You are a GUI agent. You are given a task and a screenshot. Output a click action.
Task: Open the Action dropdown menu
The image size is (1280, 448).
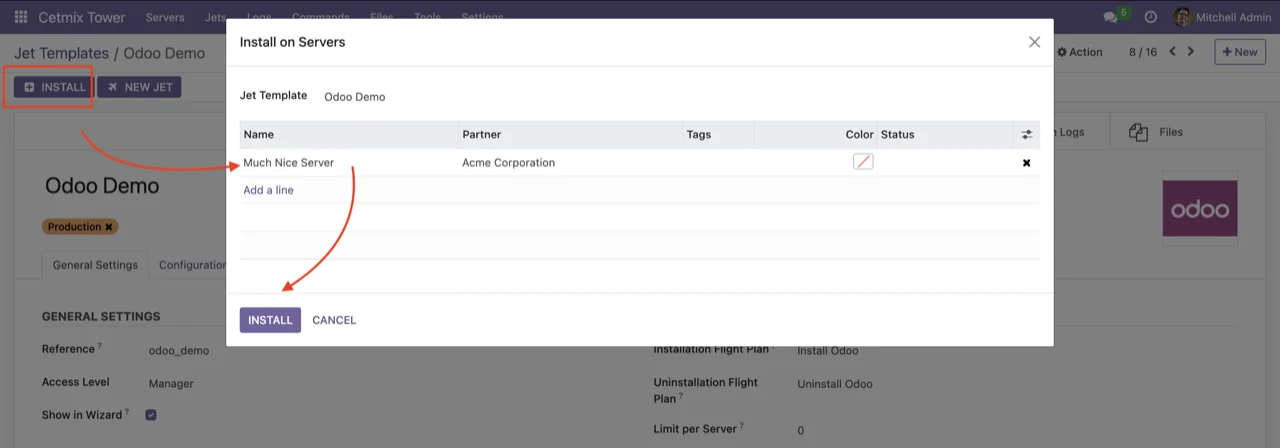[1080, 52]
